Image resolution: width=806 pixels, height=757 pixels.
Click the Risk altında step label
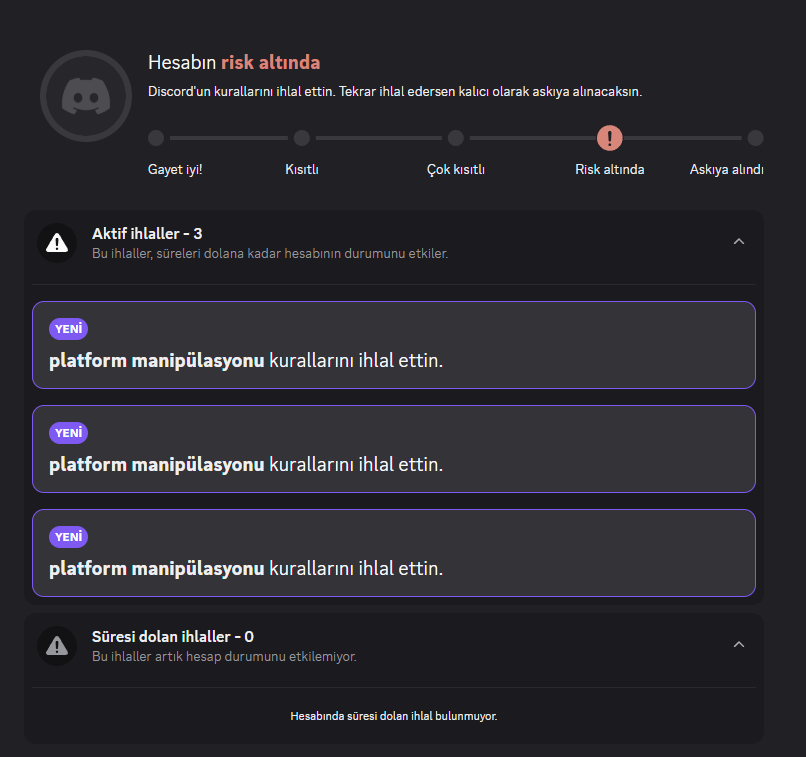(610, 169)
